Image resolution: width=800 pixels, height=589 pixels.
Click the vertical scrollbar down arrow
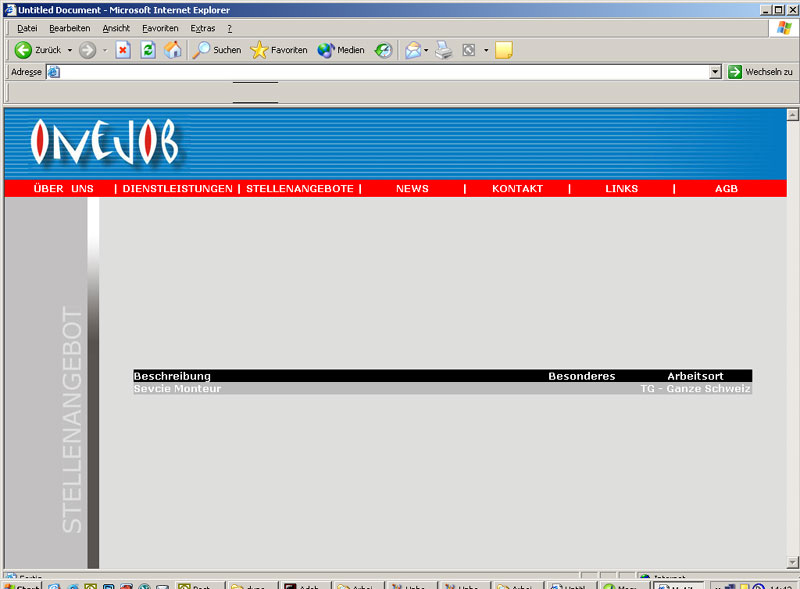tap(793, 562)
